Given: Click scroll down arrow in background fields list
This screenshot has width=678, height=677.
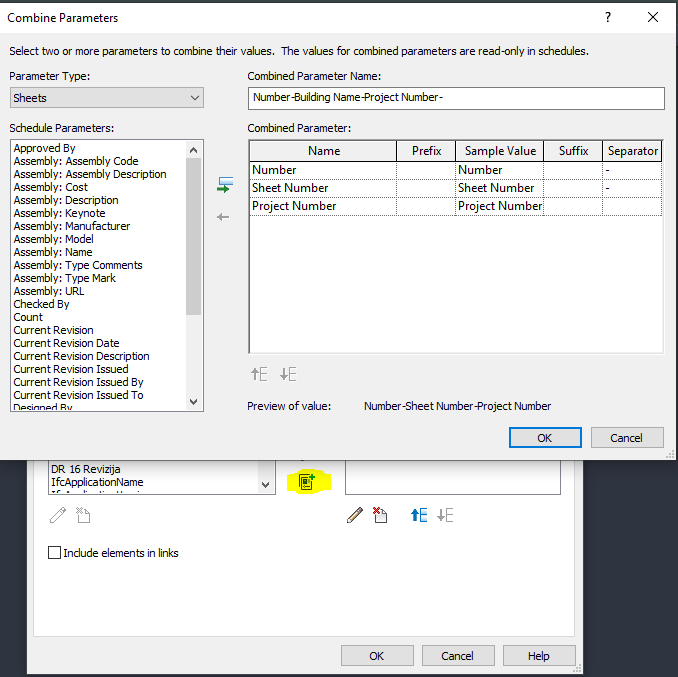Looking at the screenshot, I should point(265,485).
